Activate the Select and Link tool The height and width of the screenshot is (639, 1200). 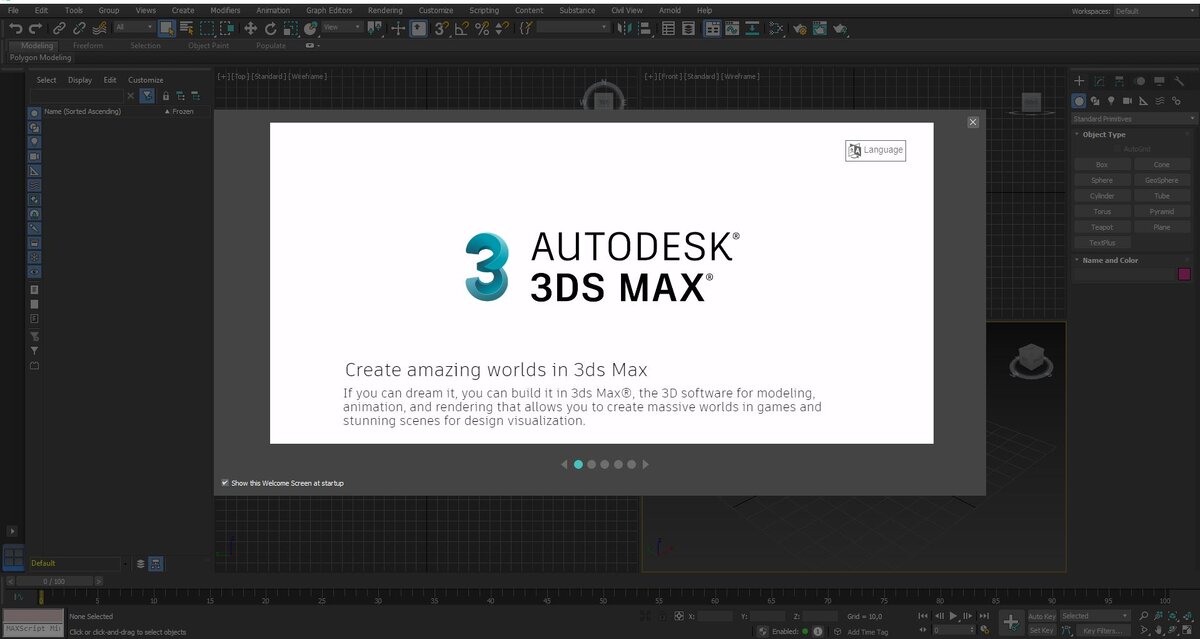59,29
